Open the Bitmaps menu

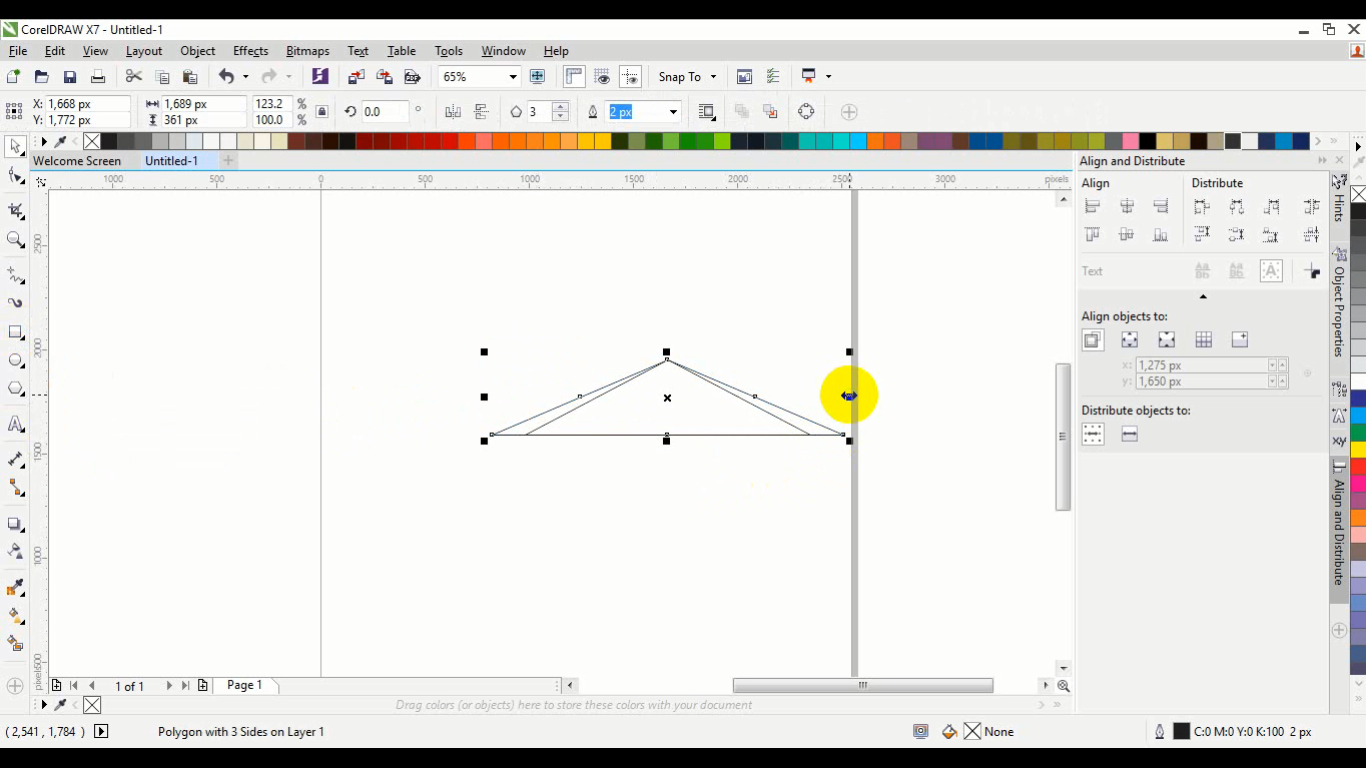307,51
